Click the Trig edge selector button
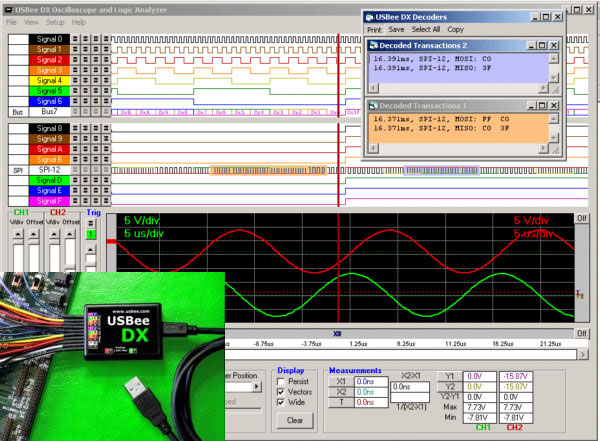The image size is (600, 441). 91,223
